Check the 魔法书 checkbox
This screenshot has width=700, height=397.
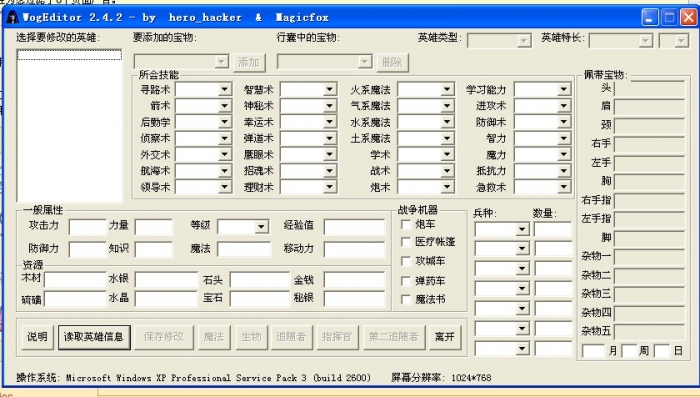406,299
